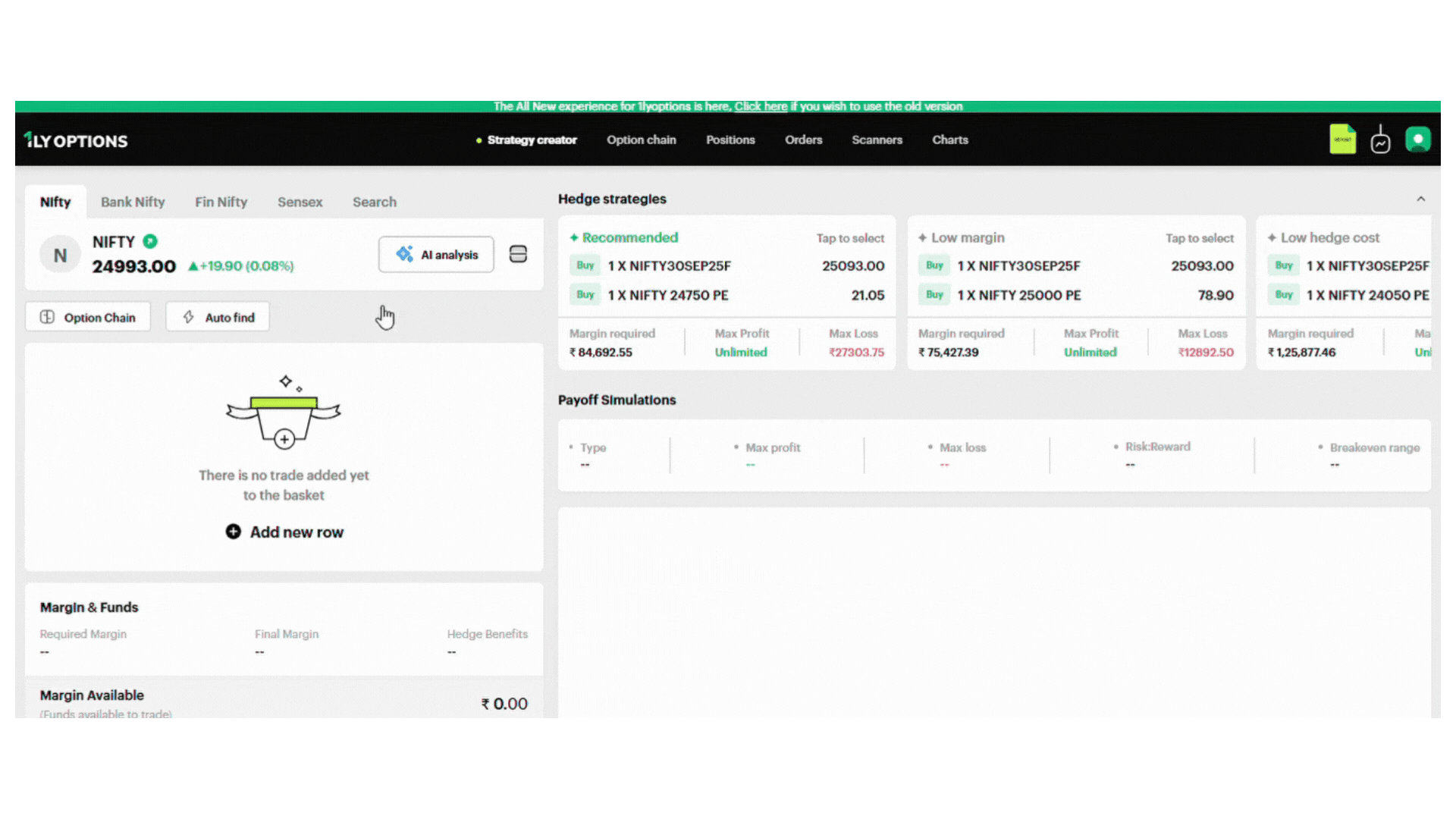1456x819 pixels.
Task: Open the Search tab
Action: 374,202
